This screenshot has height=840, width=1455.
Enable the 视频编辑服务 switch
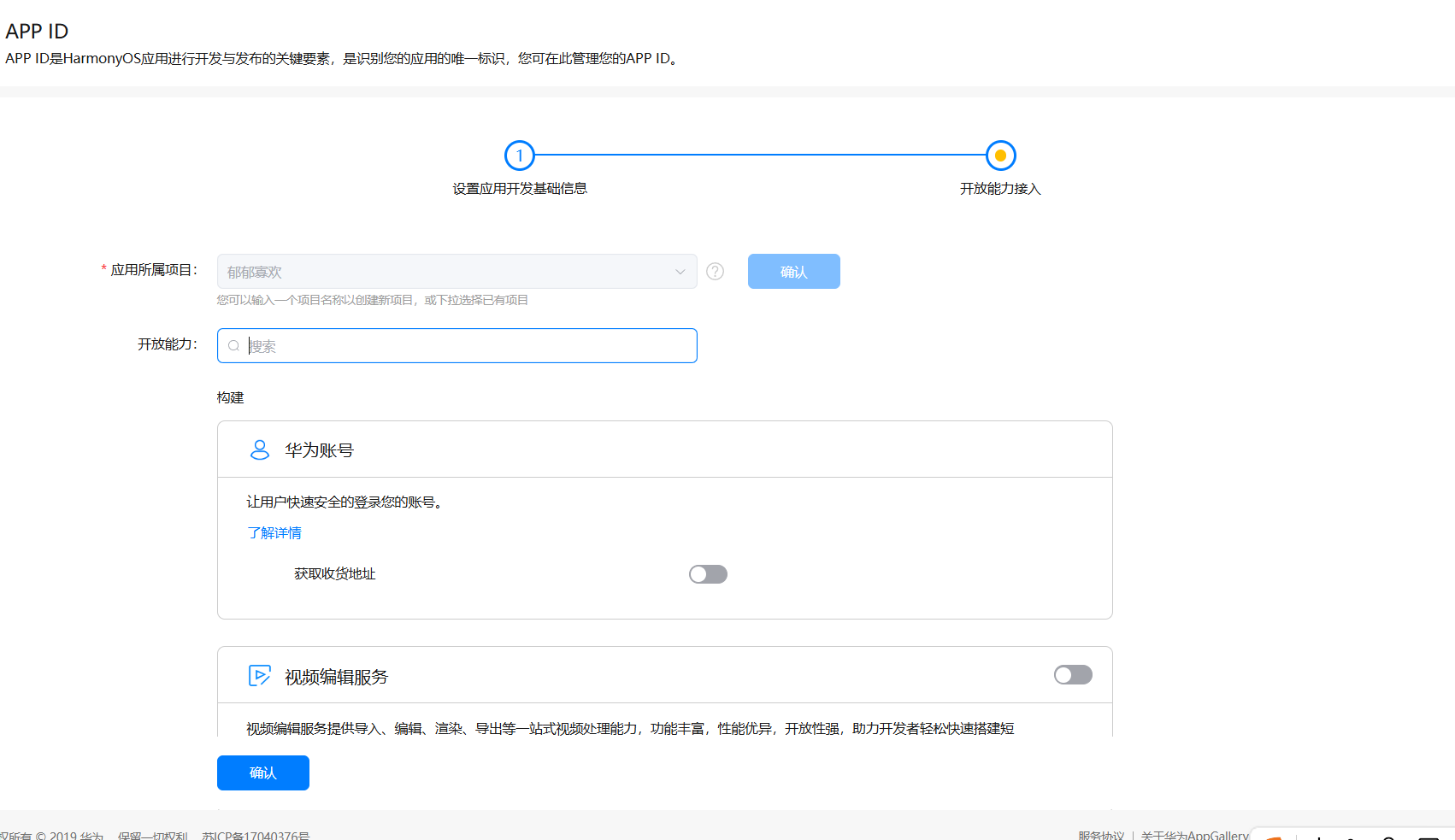[x=1073, y=675]
